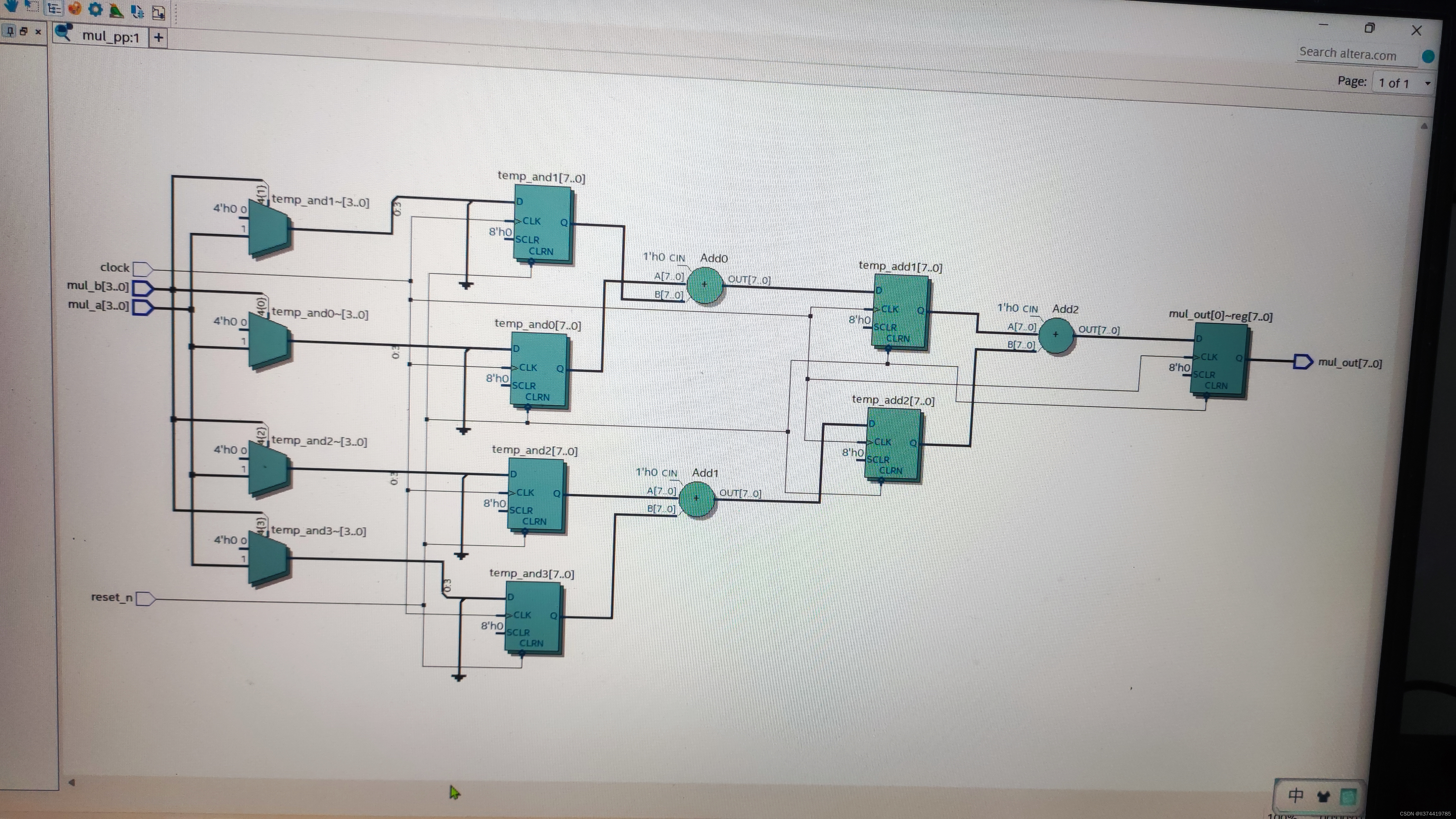Click the vertical scrollbar up arrow

click(1424, 126)
